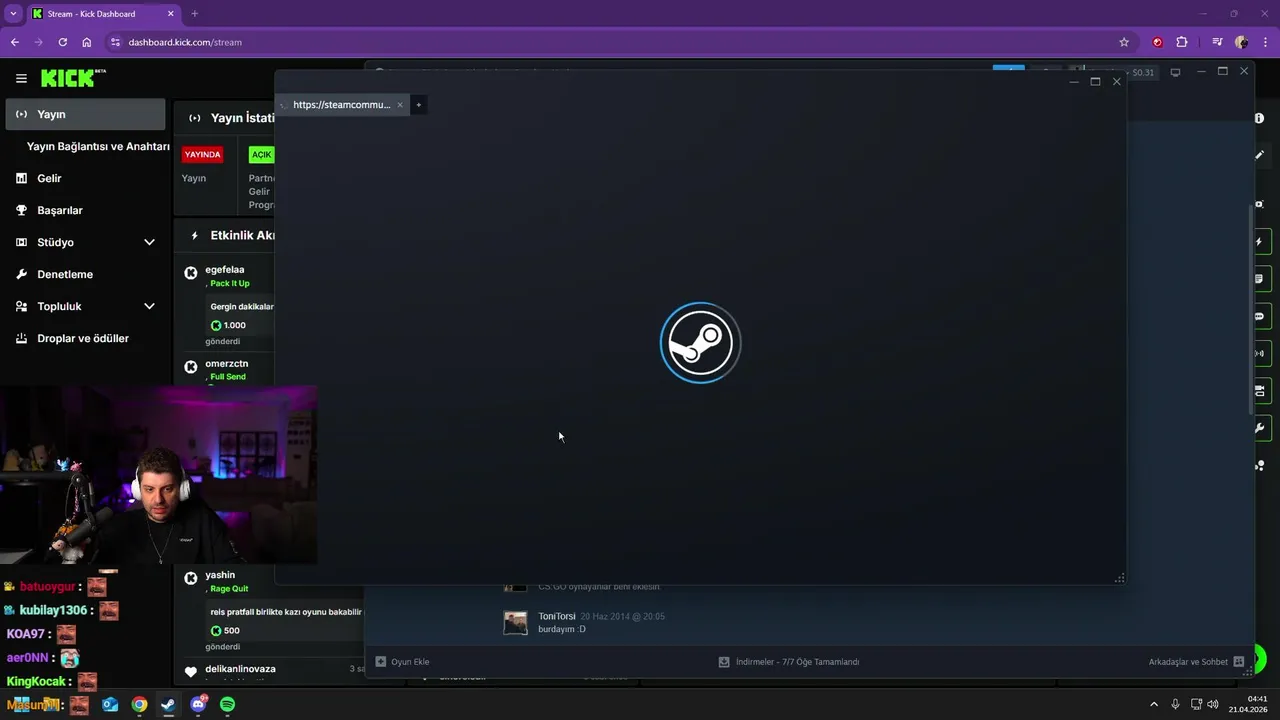This screenshot has height=720, width=1280.
Task: Click delikanlinovaza in the activity feed
Action: tap(240, 669)
